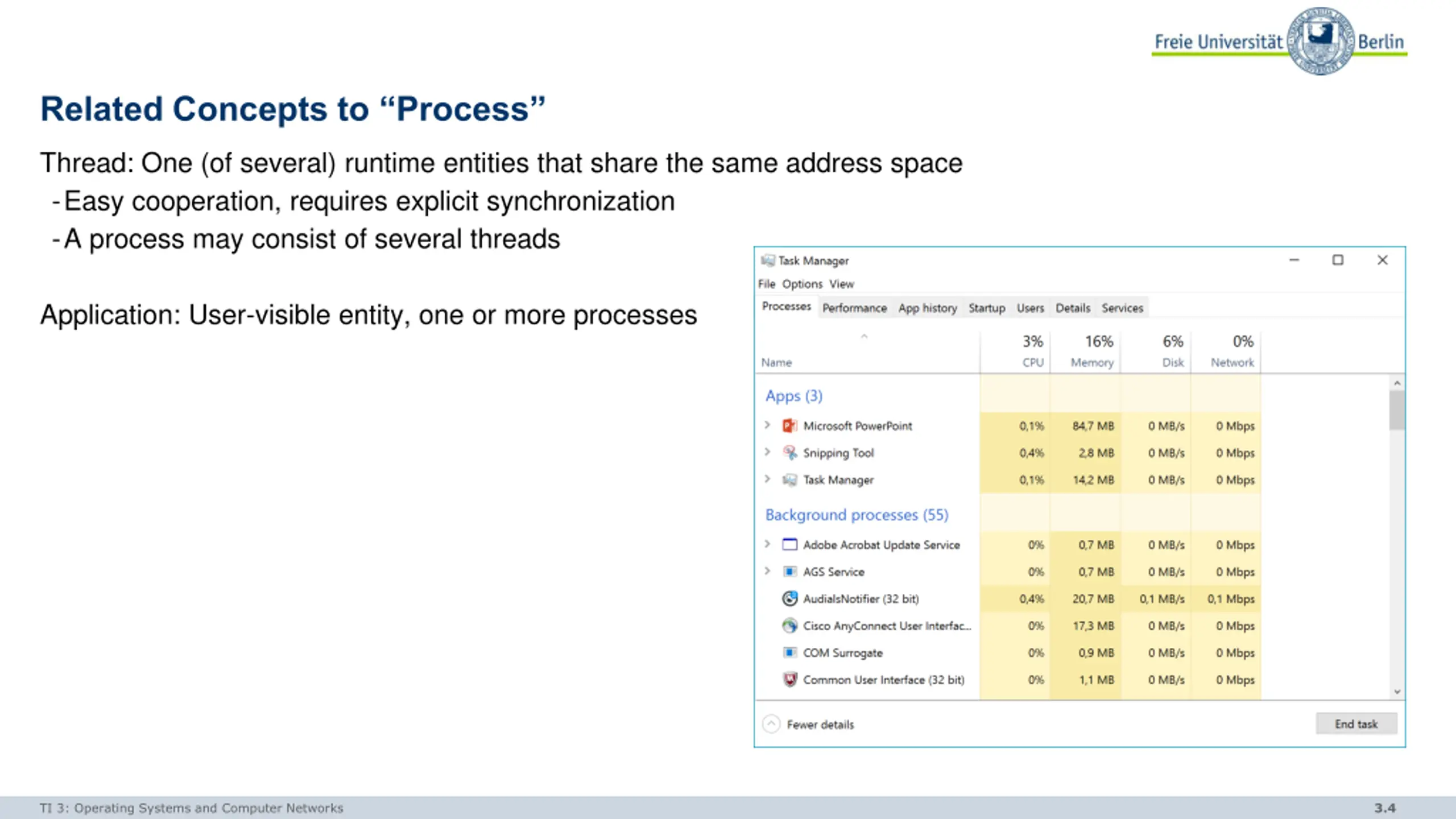Viewport: 1456px width, 819px height.
Task: Click the 0,1 MB/s disk value
Action: click(x=1162, y=598)
